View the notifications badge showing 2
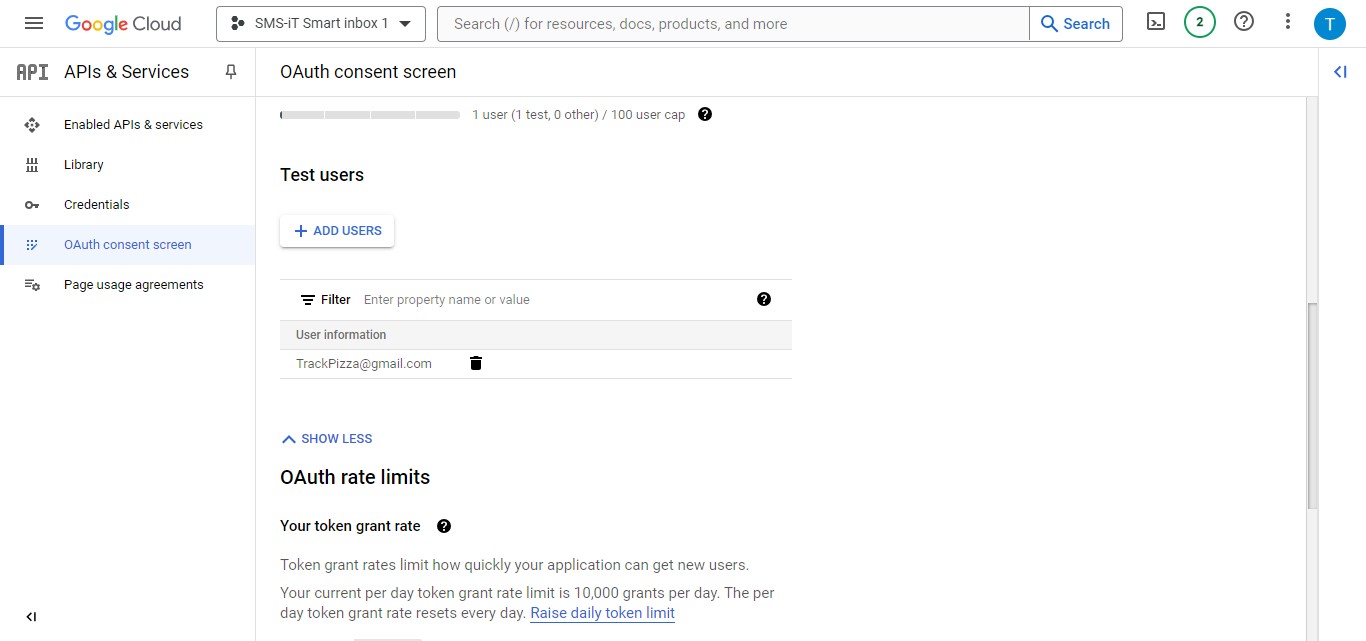Screen dimensions: 1366x641 click(x=1199, y=20)
